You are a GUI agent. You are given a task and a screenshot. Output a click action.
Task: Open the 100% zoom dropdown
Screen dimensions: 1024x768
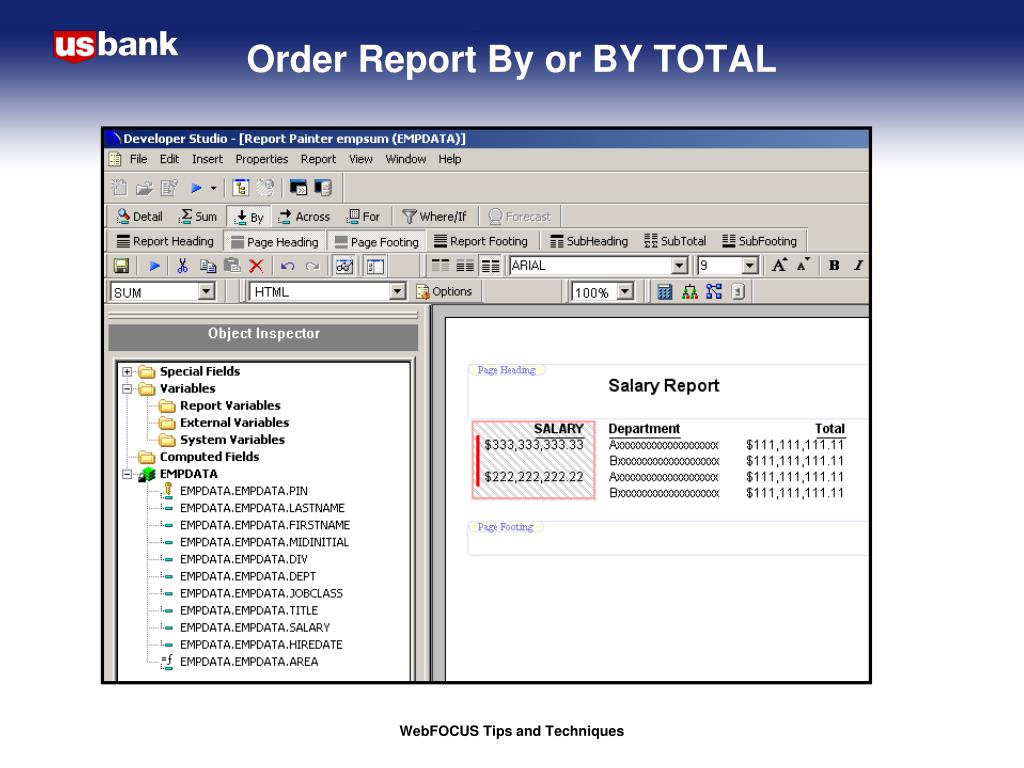click(x=625, y=291)
